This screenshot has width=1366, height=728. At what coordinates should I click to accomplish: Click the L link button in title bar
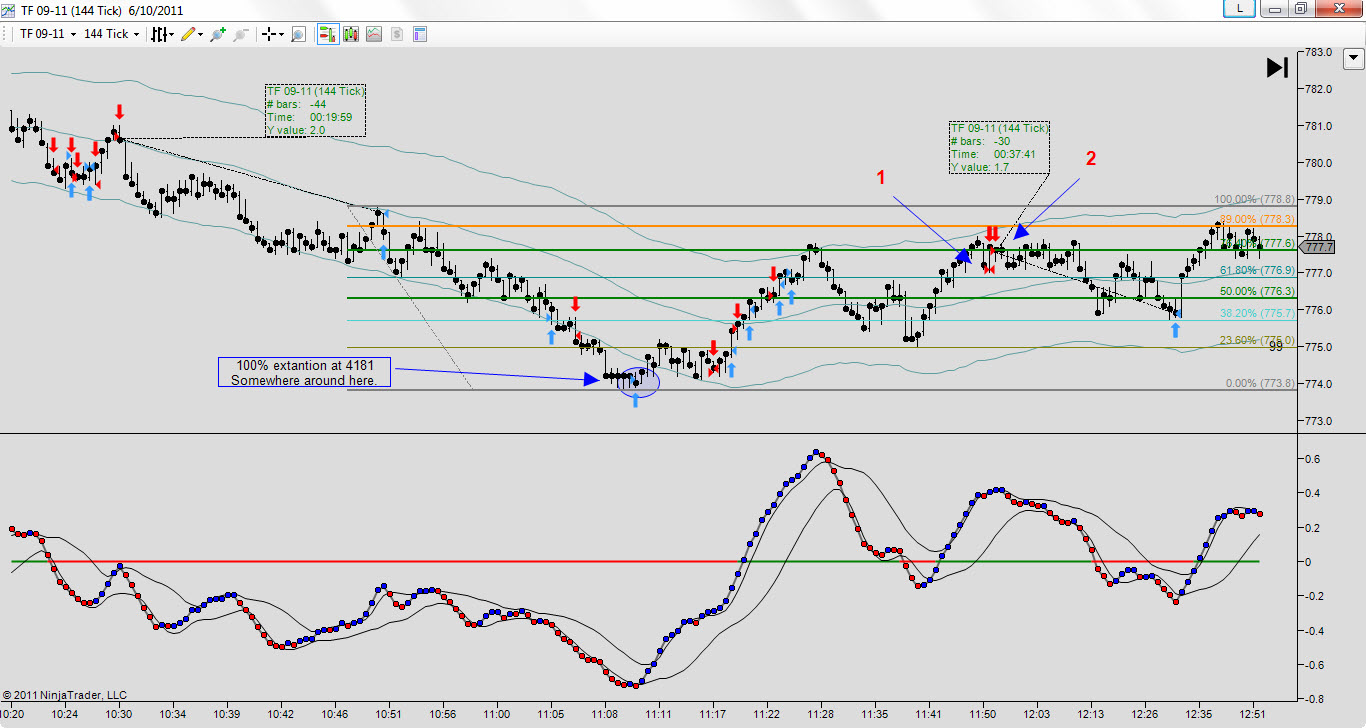coord(1240,8)
